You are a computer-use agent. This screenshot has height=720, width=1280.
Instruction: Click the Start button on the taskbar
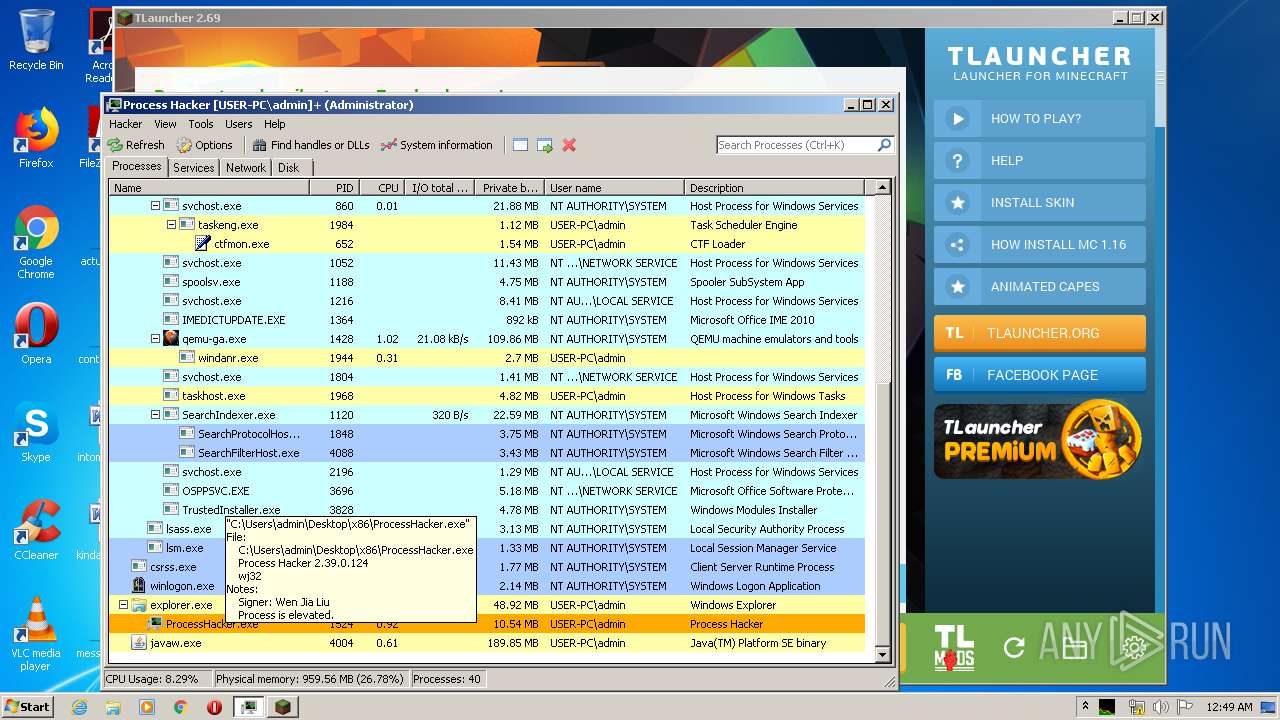pyautogui.click(x=28, y=706)
